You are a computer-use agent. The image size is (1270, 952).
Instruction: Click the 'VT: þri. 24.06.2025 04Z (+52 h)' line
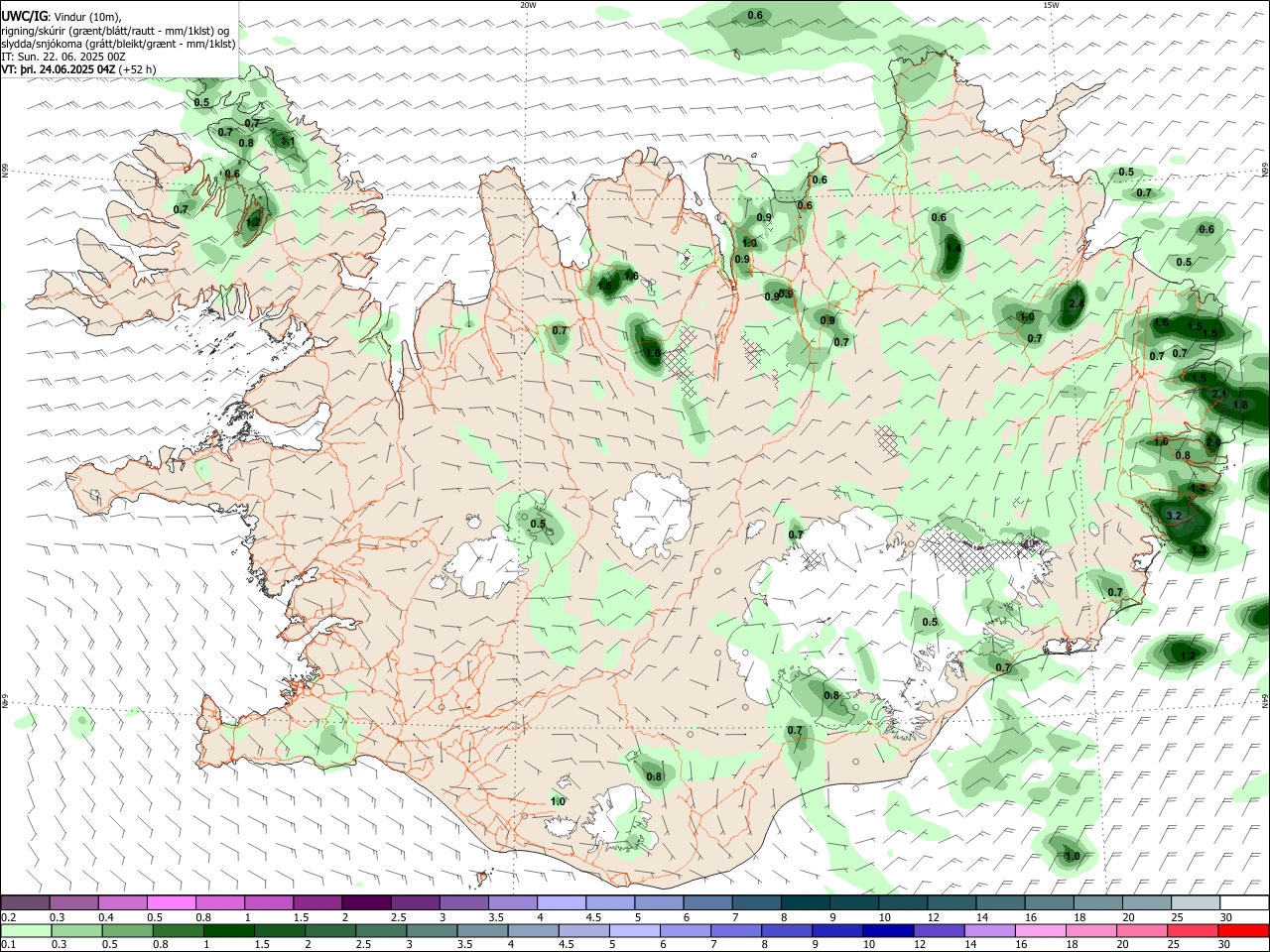(x=78, y=69)
